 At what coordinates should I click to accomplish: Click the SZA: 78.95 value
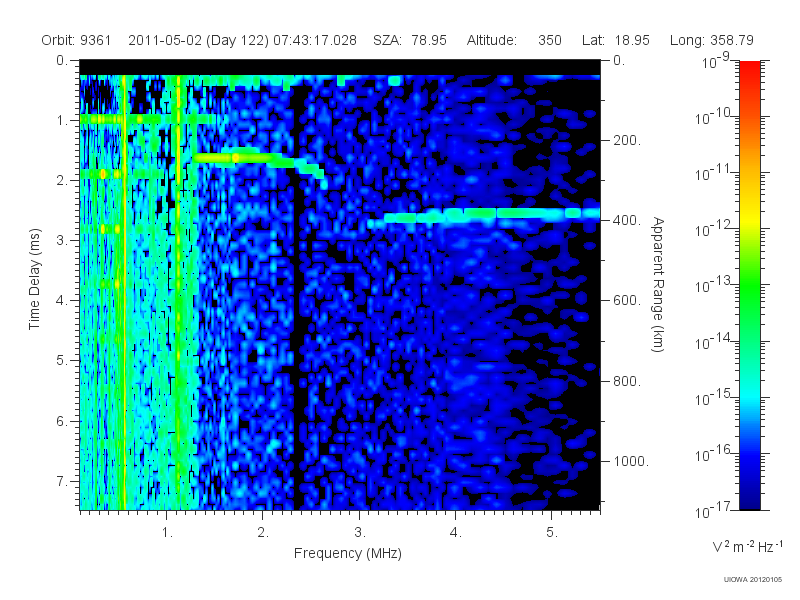pyautogui.click(x=410, y=40)
